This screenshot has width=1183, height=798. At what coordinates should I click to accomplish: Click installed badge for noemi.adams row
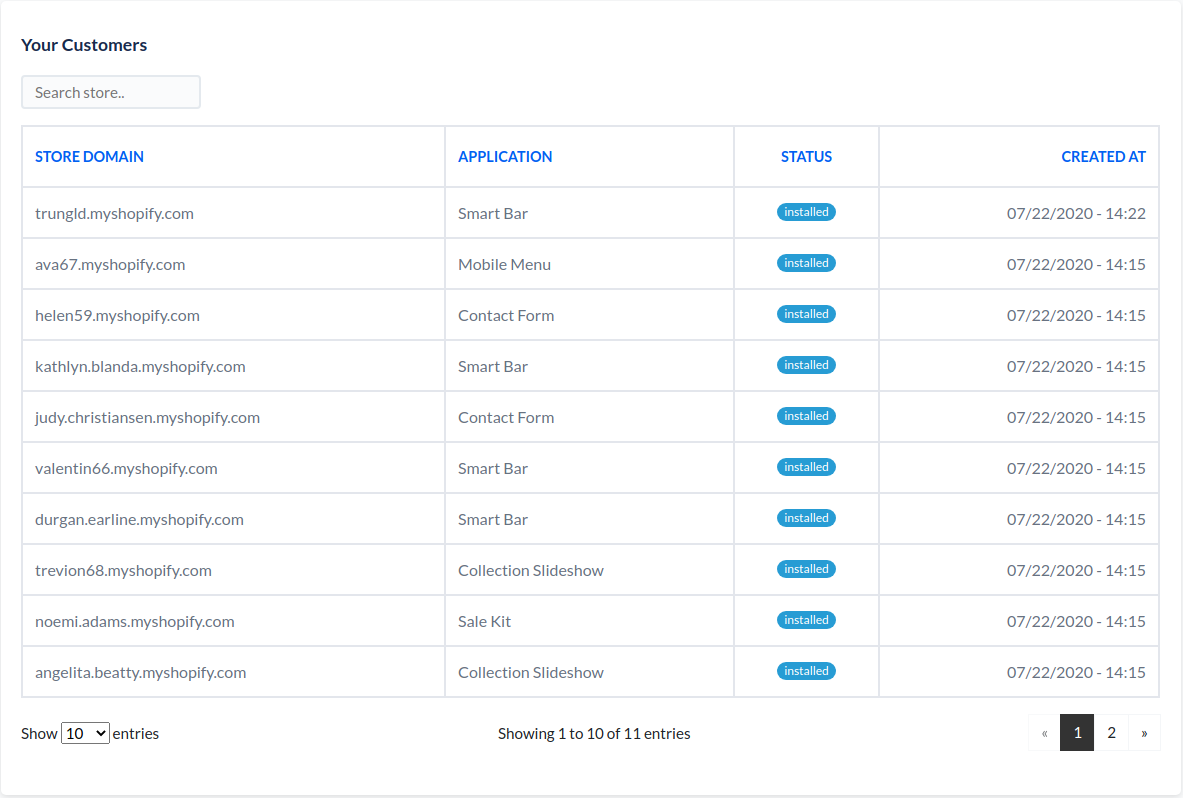tap(806, 620)
